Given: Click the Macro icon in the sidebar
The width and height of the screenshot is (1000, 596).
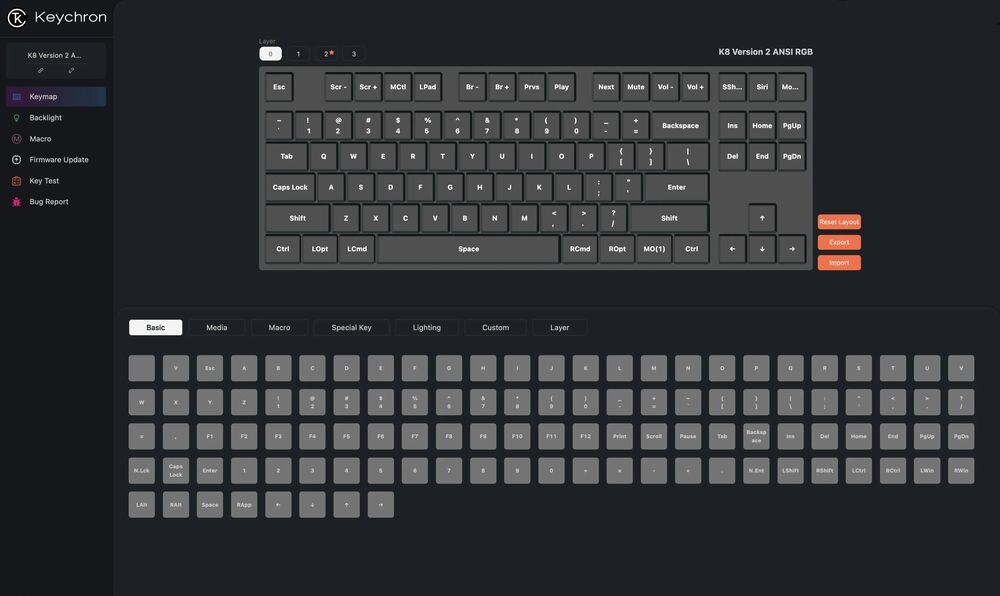Looking at the screenshot, I should point(16,138).
